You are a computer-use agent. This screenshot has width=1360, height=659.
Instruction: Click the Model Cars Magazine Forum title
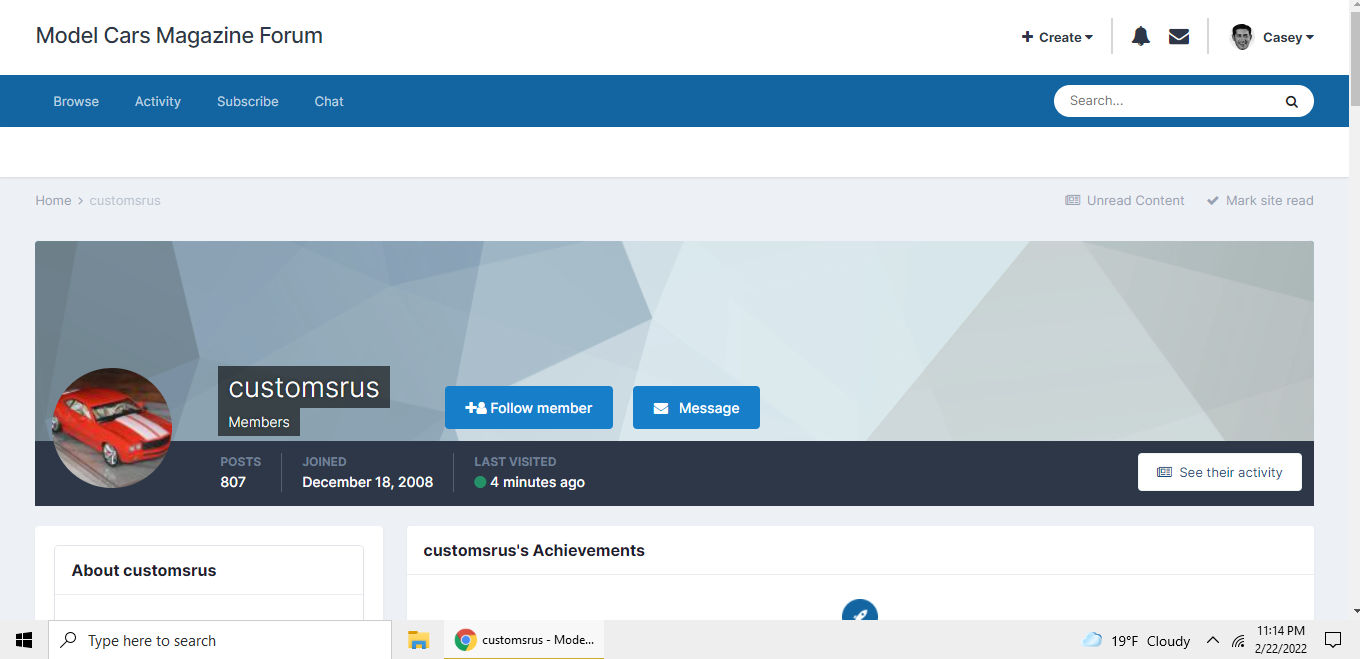[179, 36]
